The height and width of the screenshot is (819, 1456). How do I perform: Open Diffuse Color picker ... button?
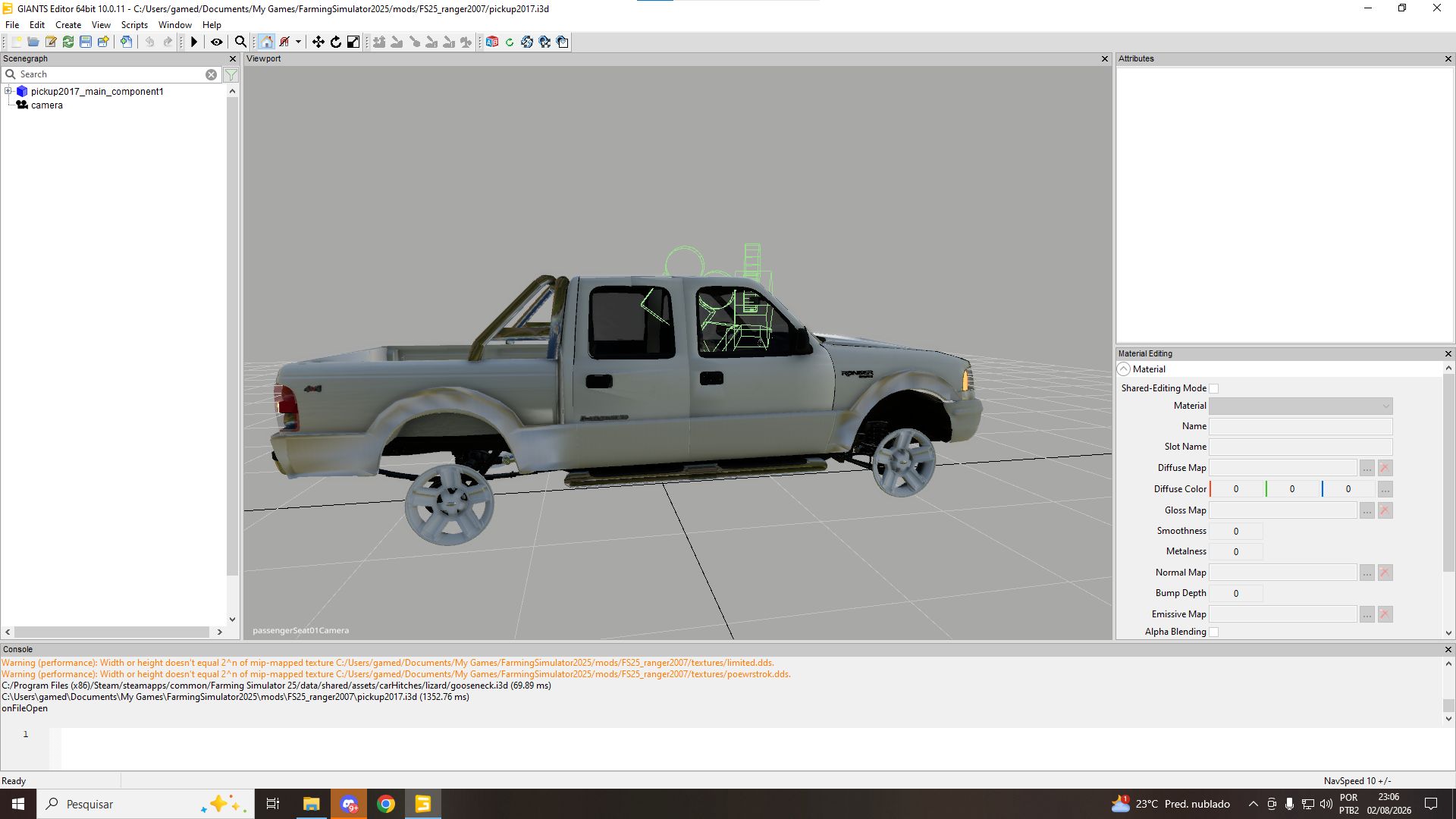point(1385,489)
